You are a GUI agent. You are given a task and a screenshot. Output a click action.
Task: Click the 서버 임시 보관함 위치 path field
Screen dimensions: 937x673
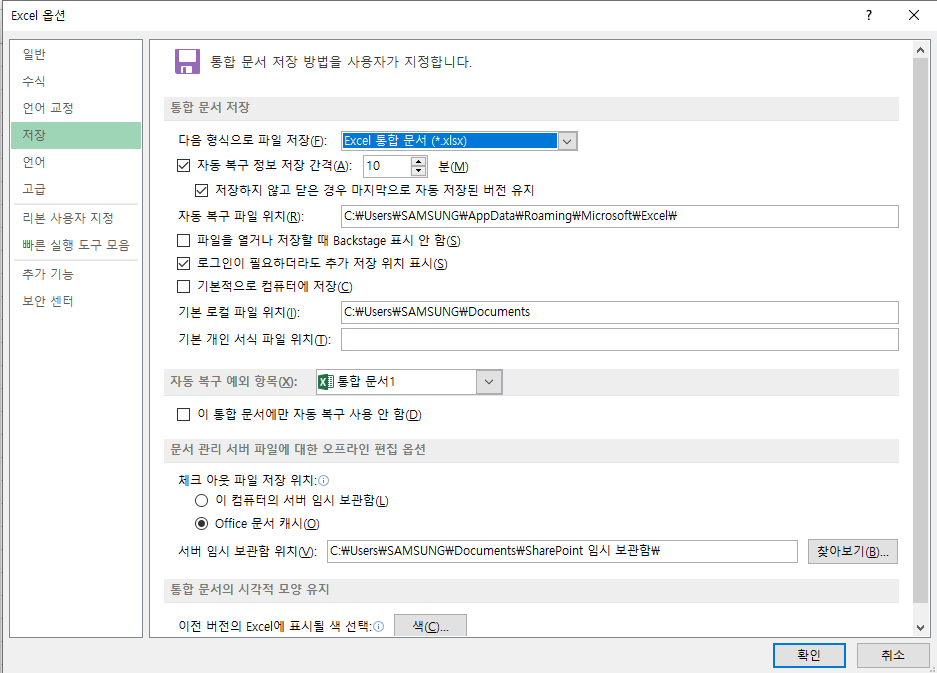[562, 551]
